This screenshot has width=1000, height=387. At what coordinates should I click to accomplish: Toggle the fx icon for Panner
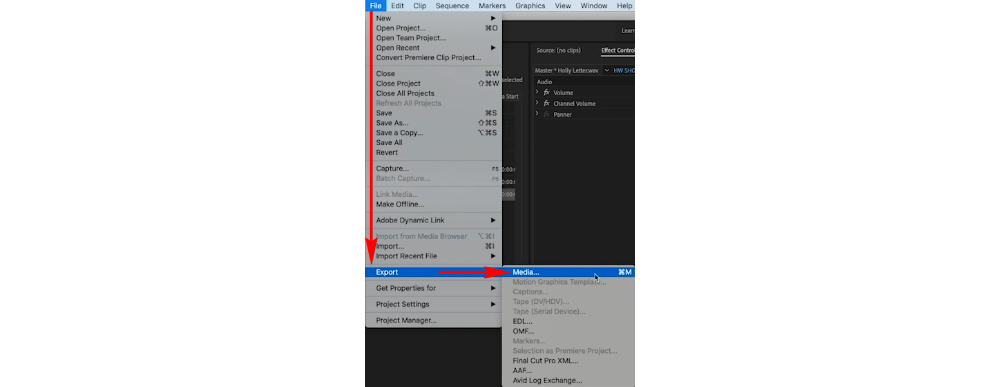(547, 114)
